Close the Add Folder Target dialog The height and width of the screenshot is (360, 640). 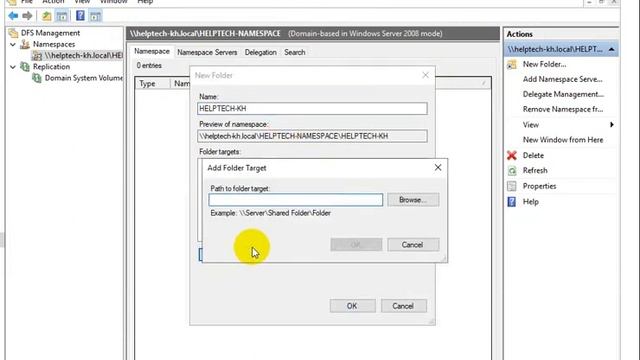(438, 168)
